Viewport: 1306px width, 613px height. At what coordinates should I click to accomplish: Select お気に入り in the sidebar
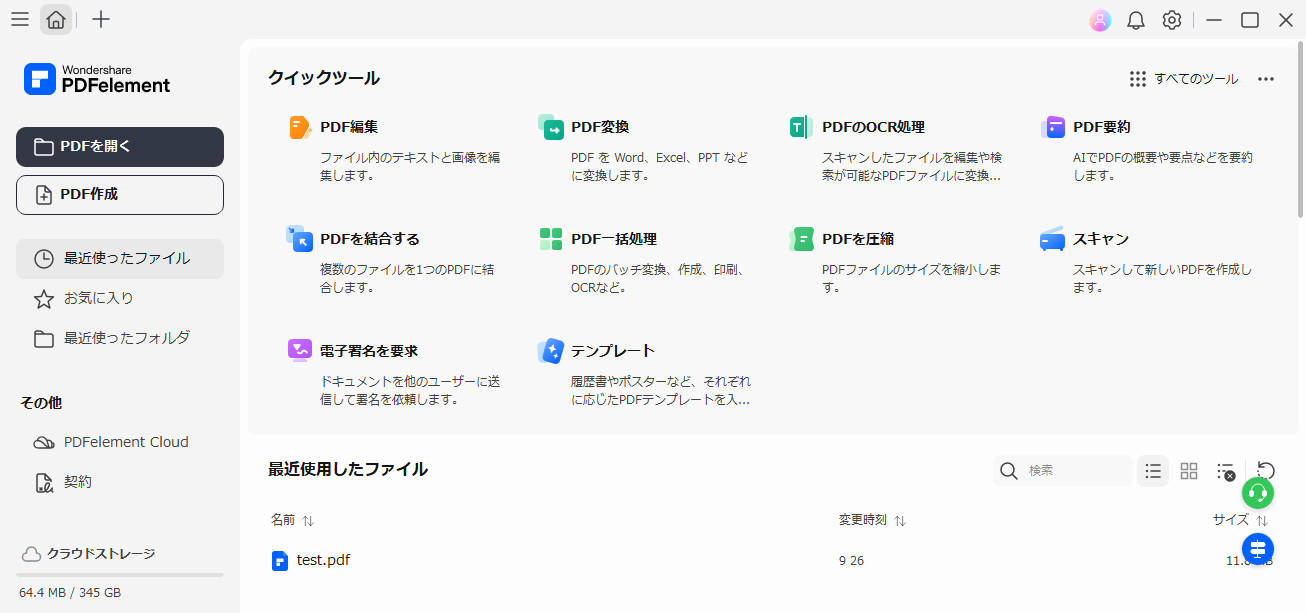pyautogui.click(x=98, y=298)
